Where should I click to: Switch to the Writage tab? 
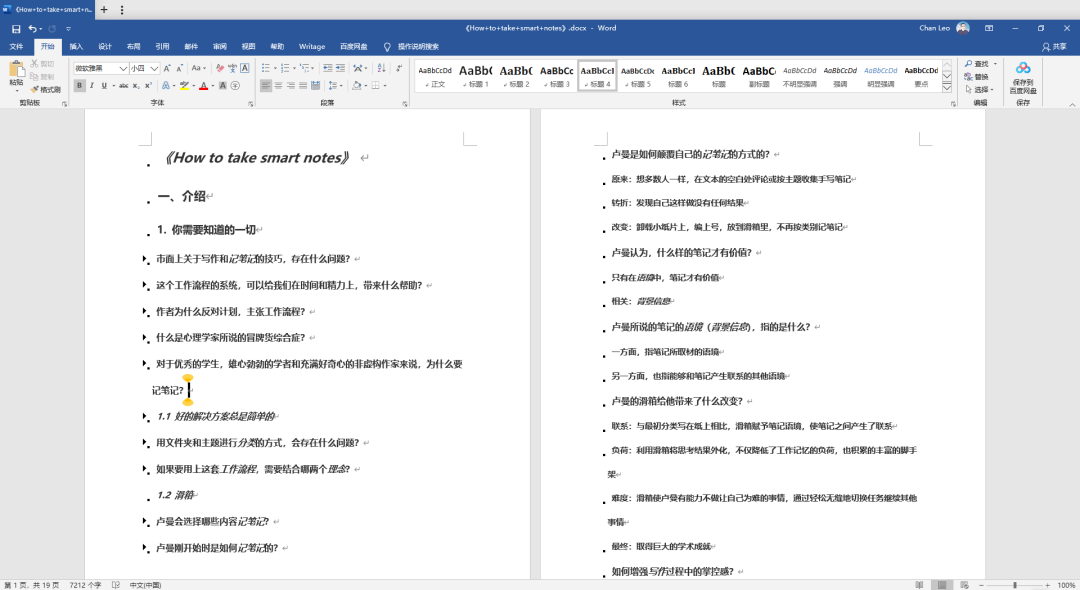tap(312, 47)
